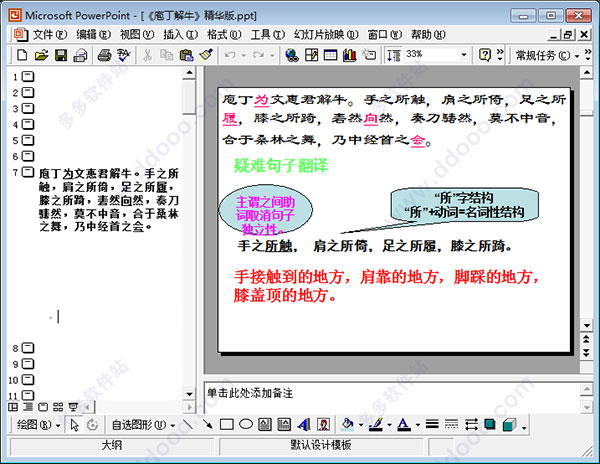This screenshot has height=464, width=600.
Task: Click the Undo arrow icon
Action: (x=230, y=55)
